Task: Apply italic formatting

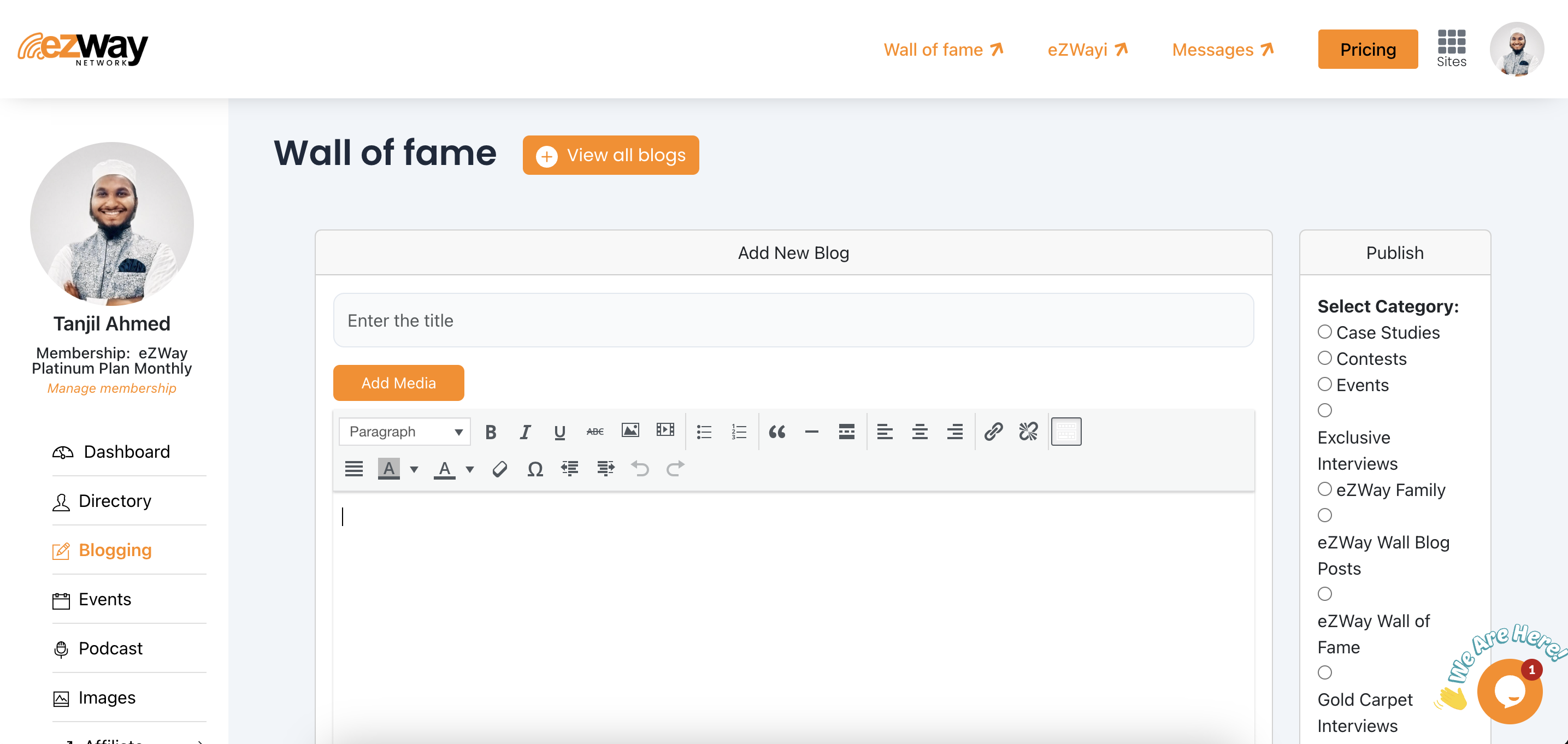Action: 524,432
